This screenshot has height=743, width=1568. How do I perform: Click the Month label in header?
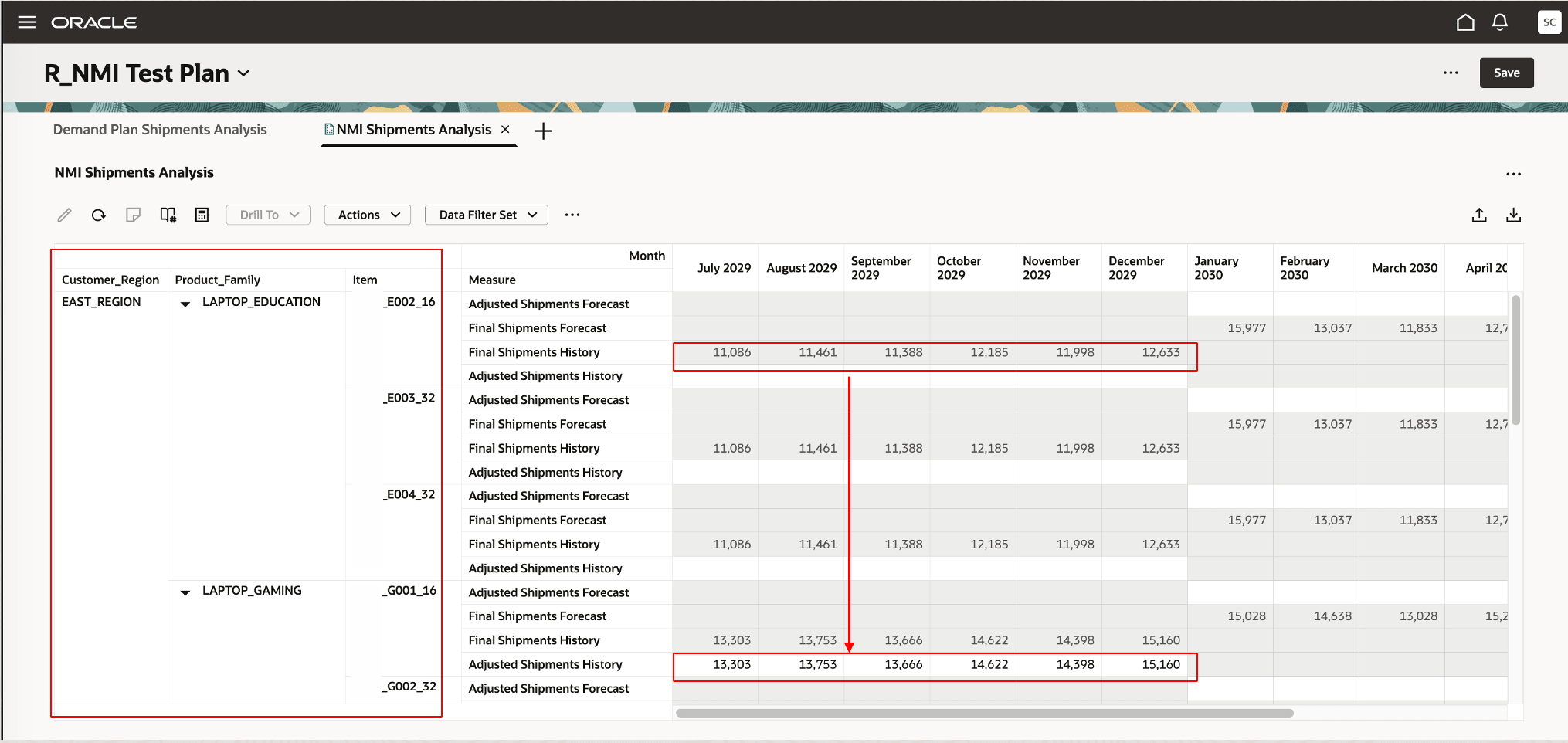tap(647, 256)
